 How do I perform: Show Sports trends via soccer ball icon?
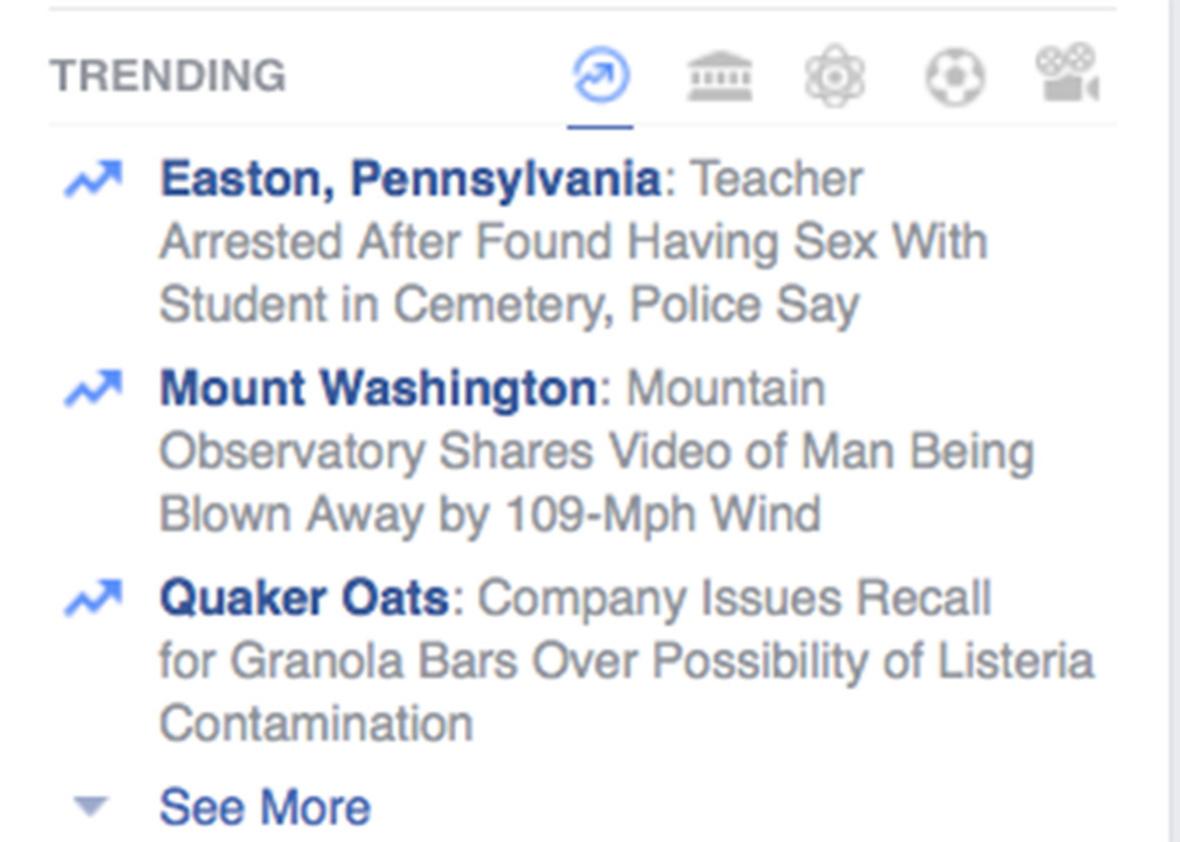tap(954, 77)
